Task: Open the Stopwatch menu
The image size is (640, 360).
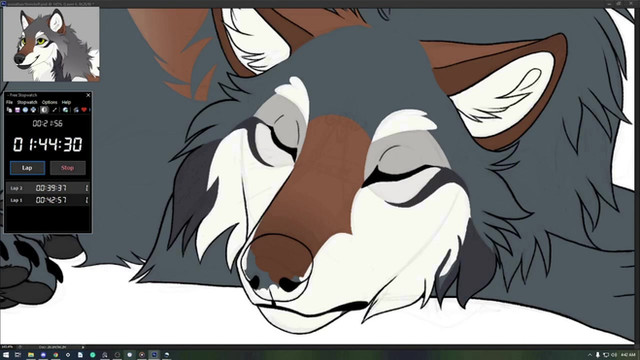Action: 27,102
